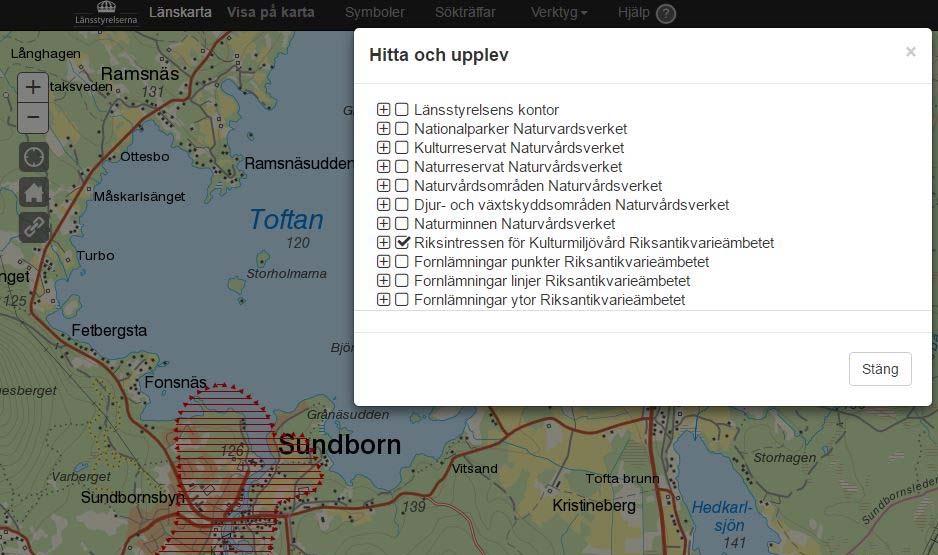This screenshot has height=555, width=938.
Task: Tick the Naturminnen Naturvårdsverket checkbox
Action: click(401, 224)
